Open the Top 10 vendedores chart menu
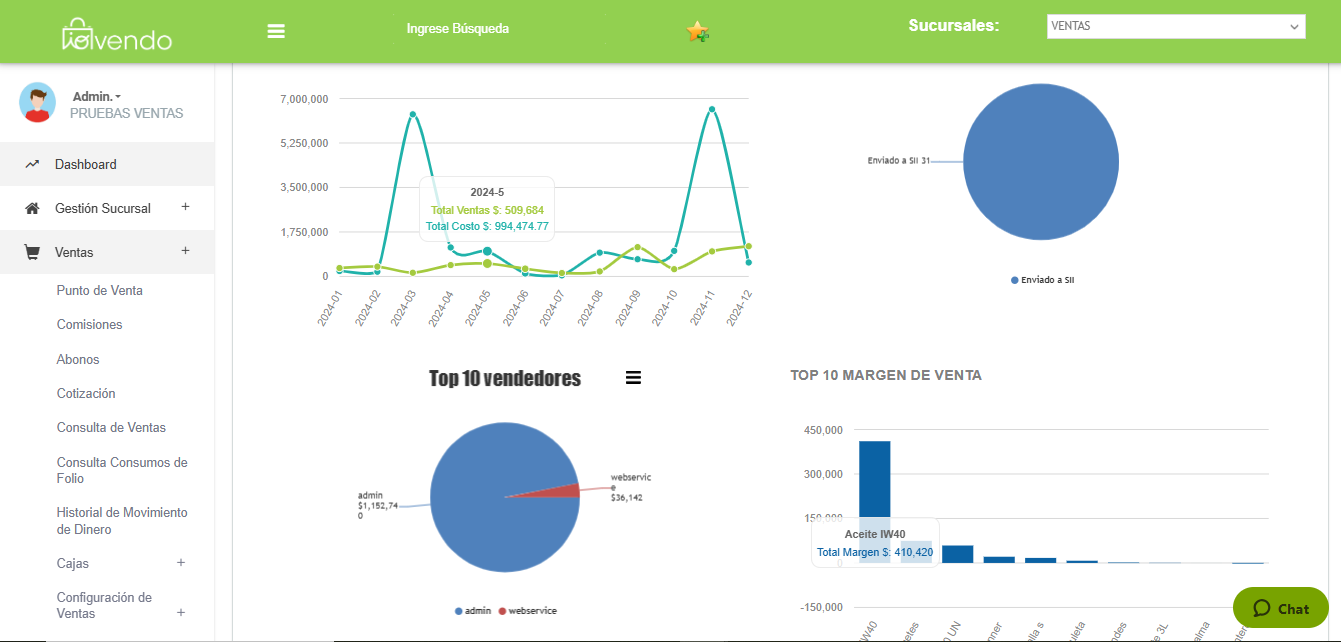1341x642 pixels. coord(633,377)
